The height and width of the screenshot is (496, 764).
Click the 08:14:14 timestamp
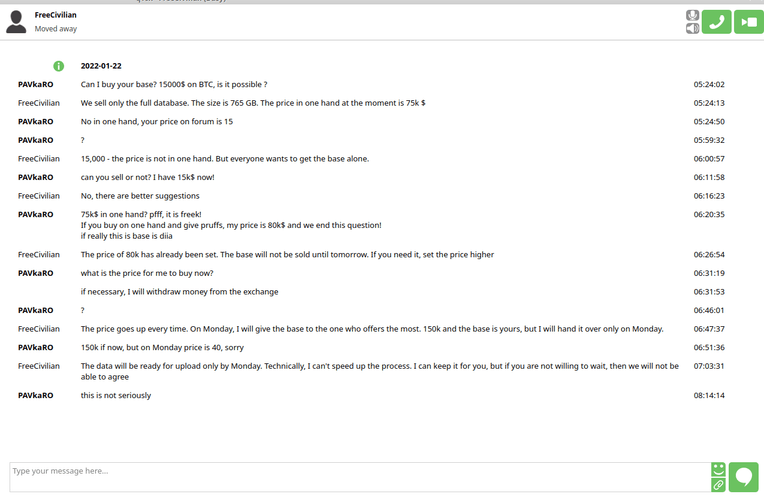pos(709,395)
